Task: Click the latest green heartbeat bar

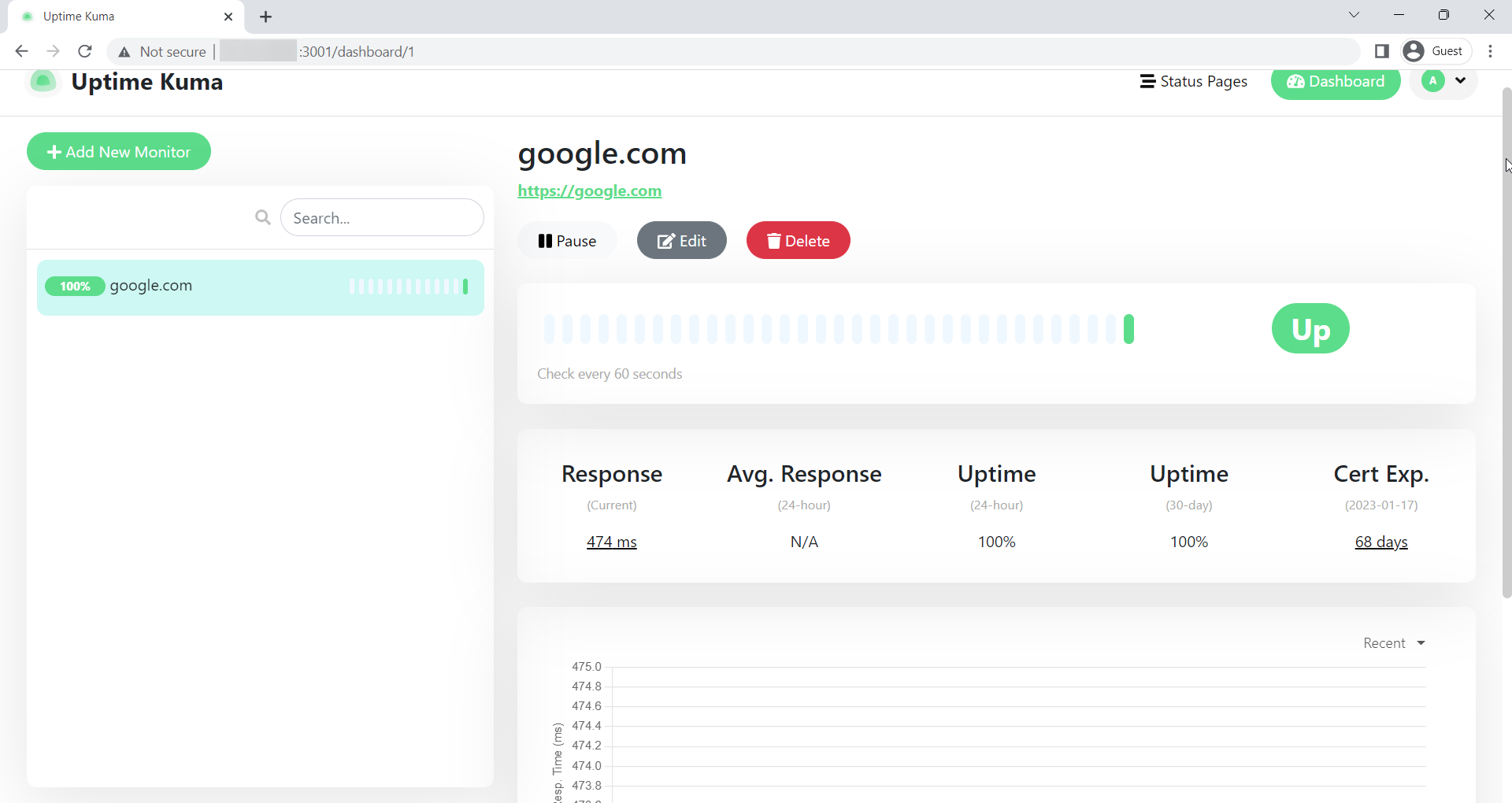Action: 1128,329
